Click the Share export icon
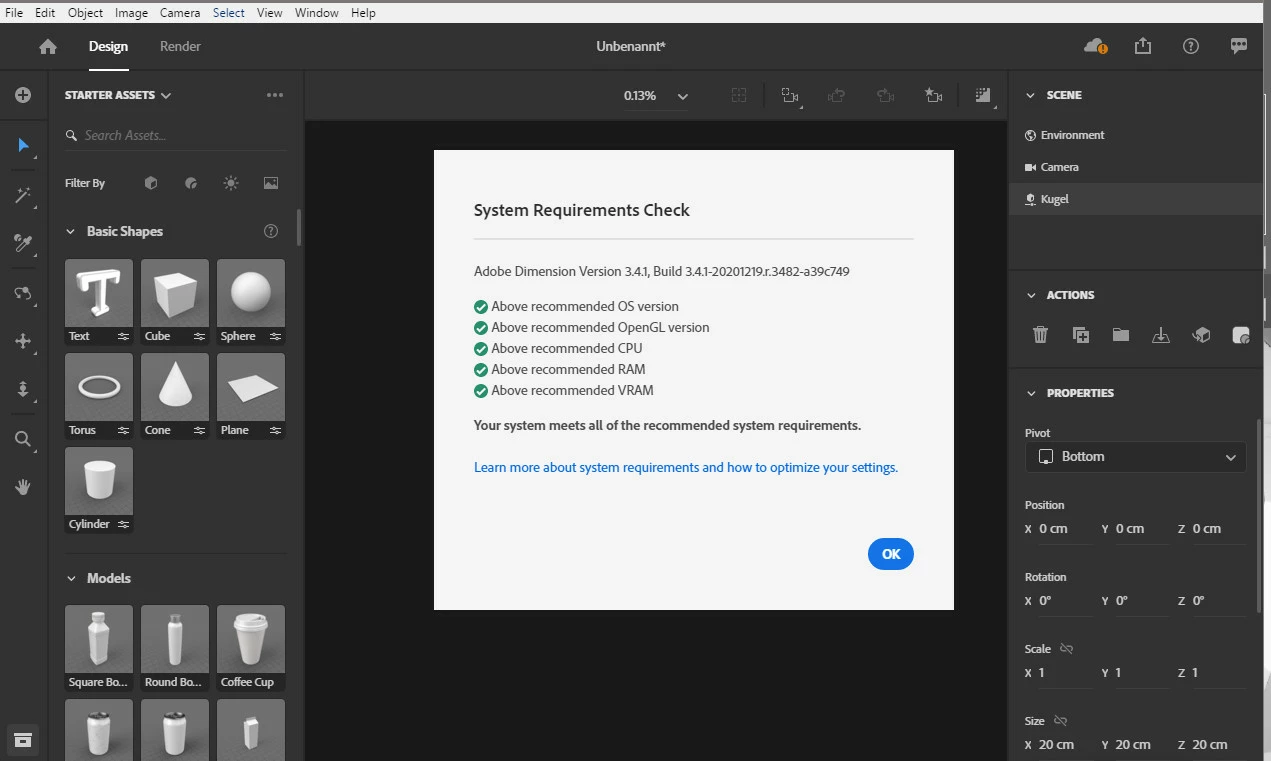This screenshot has height=761, width=1271. (1143, 46)
